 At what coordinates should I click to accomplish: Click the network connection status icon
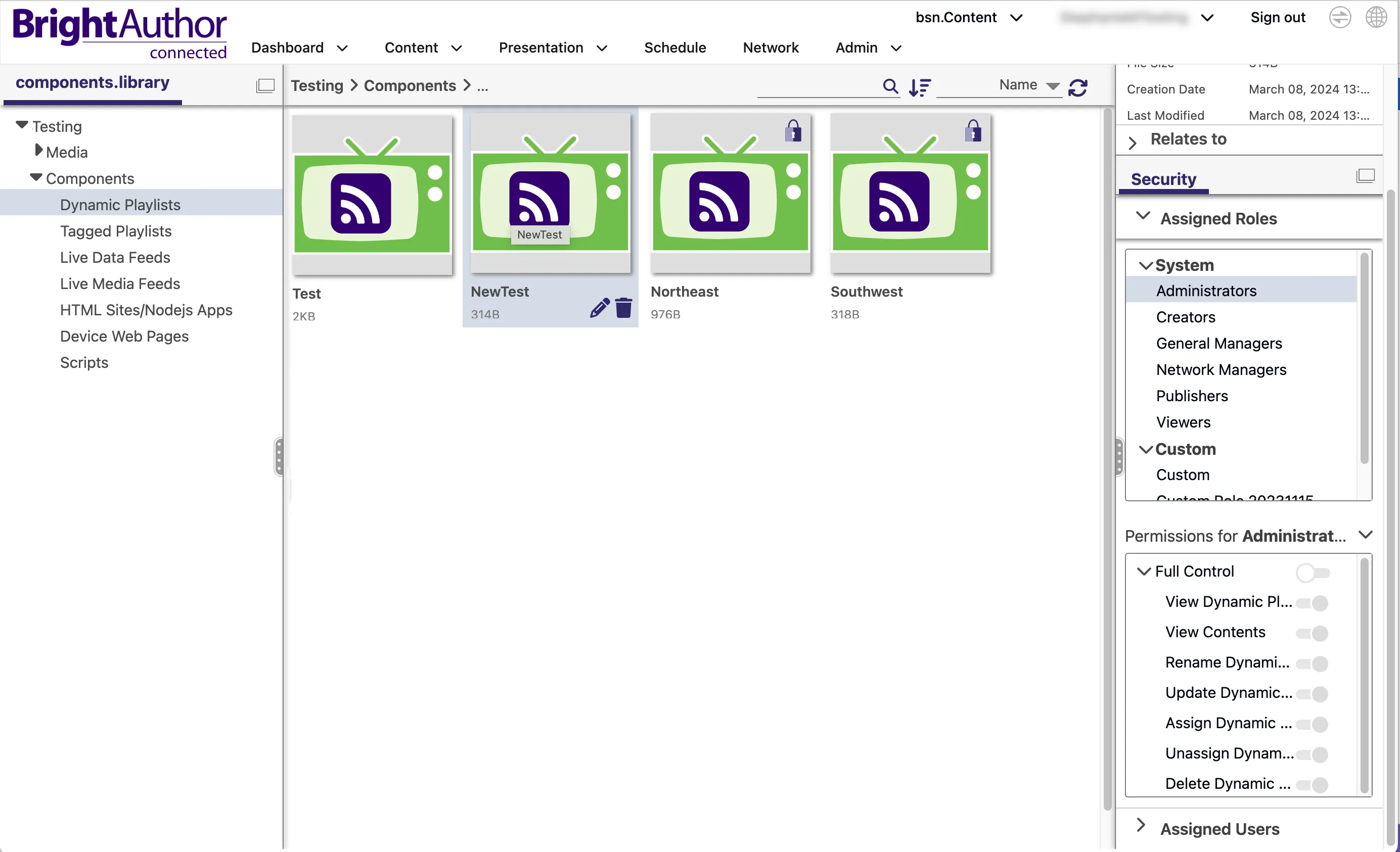click(1339, 17)
